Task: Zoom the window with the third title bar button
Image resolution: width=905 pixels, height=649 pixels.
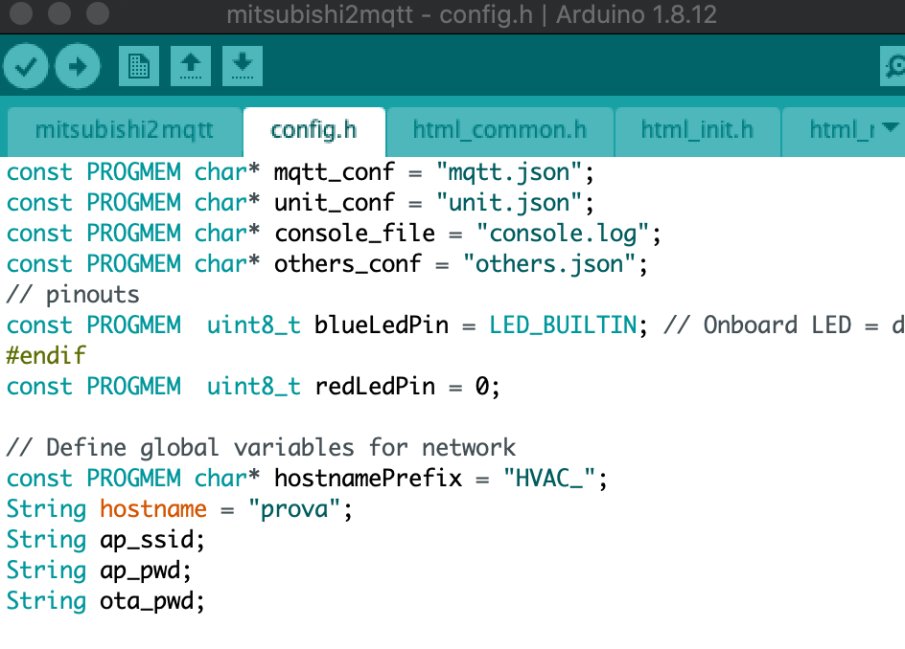Action: pos(97,14)
